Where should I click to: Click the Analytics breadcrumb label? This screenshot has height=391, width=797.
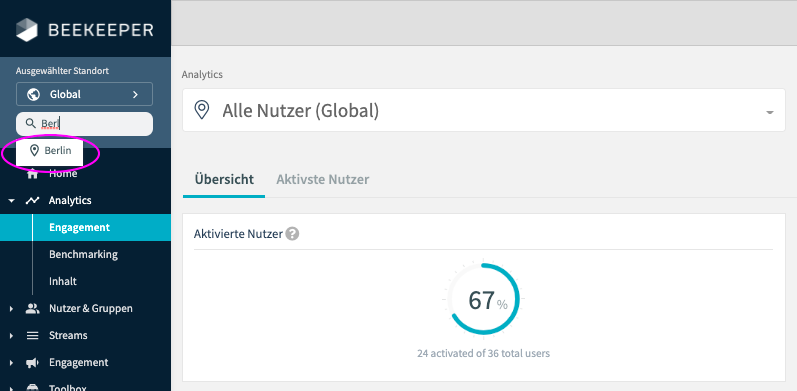pyautogui.click(x=202, y=74)
